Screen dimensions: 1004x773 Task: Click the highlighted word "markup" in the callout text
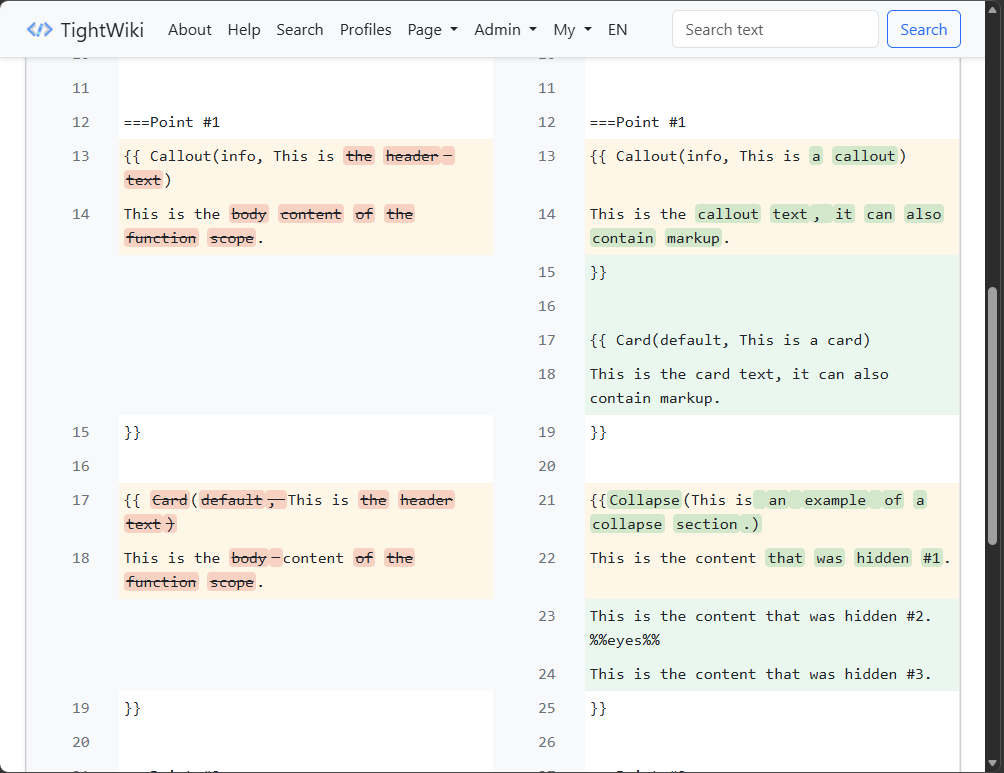pyautogui.click(x=693, y=238)
